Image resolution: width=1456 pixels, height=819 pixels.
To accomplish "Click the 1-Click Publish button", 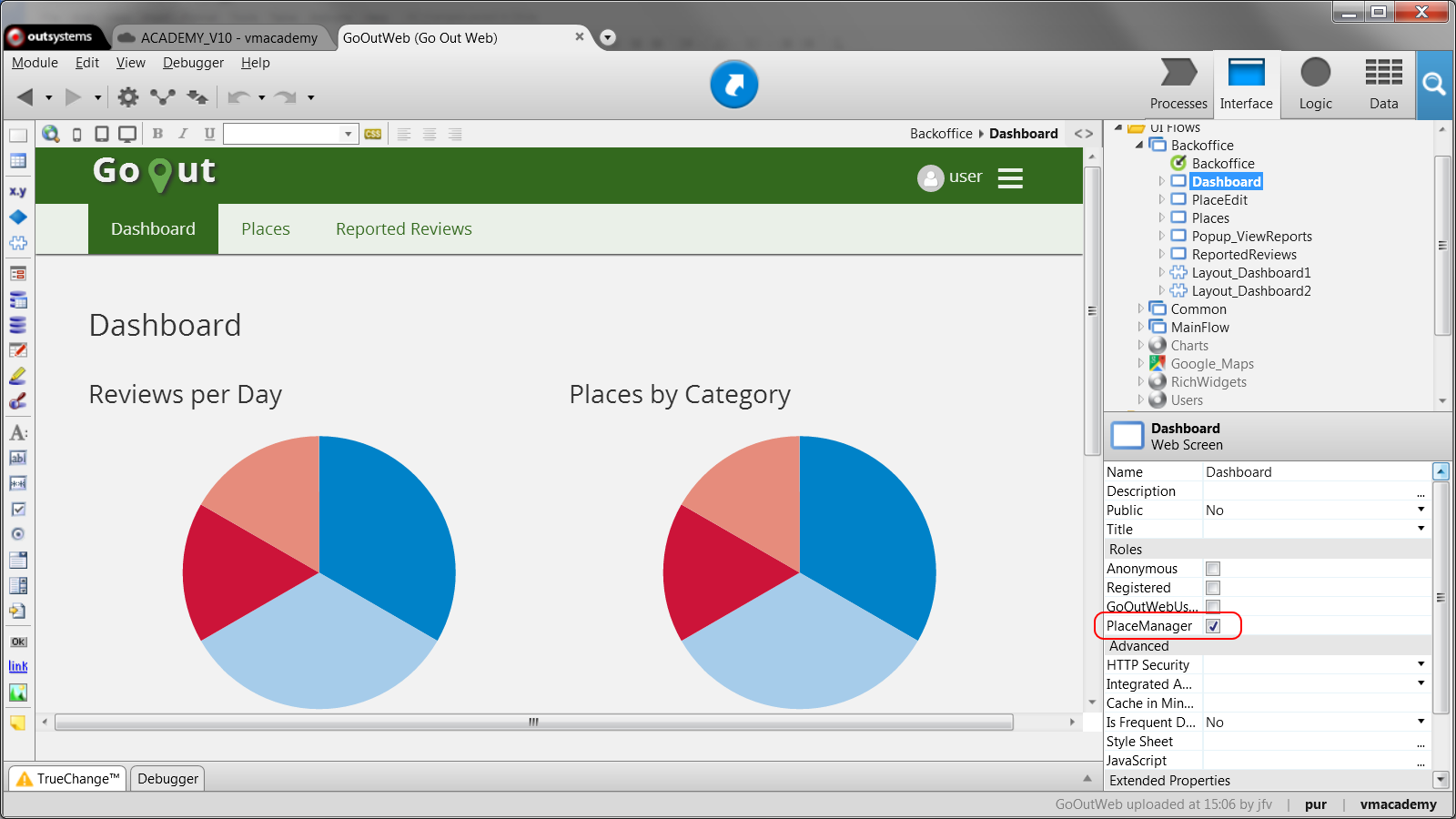I will point(733,85).
